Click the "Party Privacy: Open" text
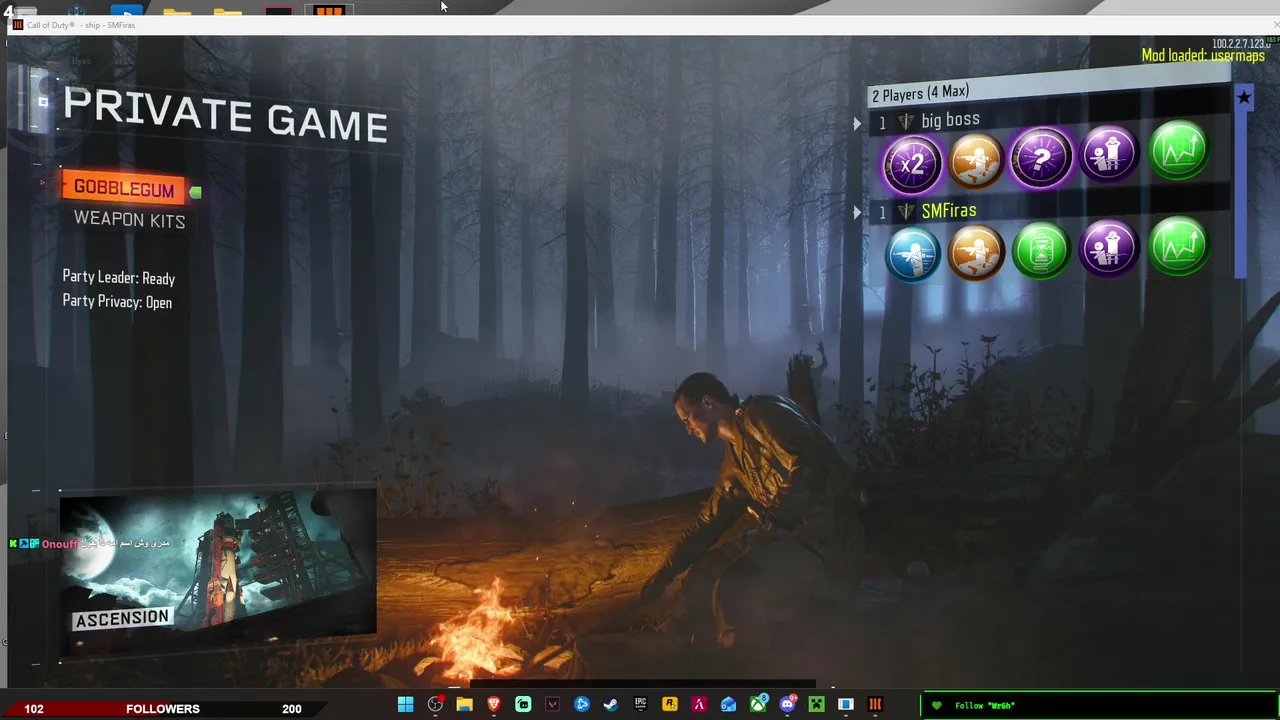The height and width of the screenshot is (720, 1280). (x=117, y=302)
